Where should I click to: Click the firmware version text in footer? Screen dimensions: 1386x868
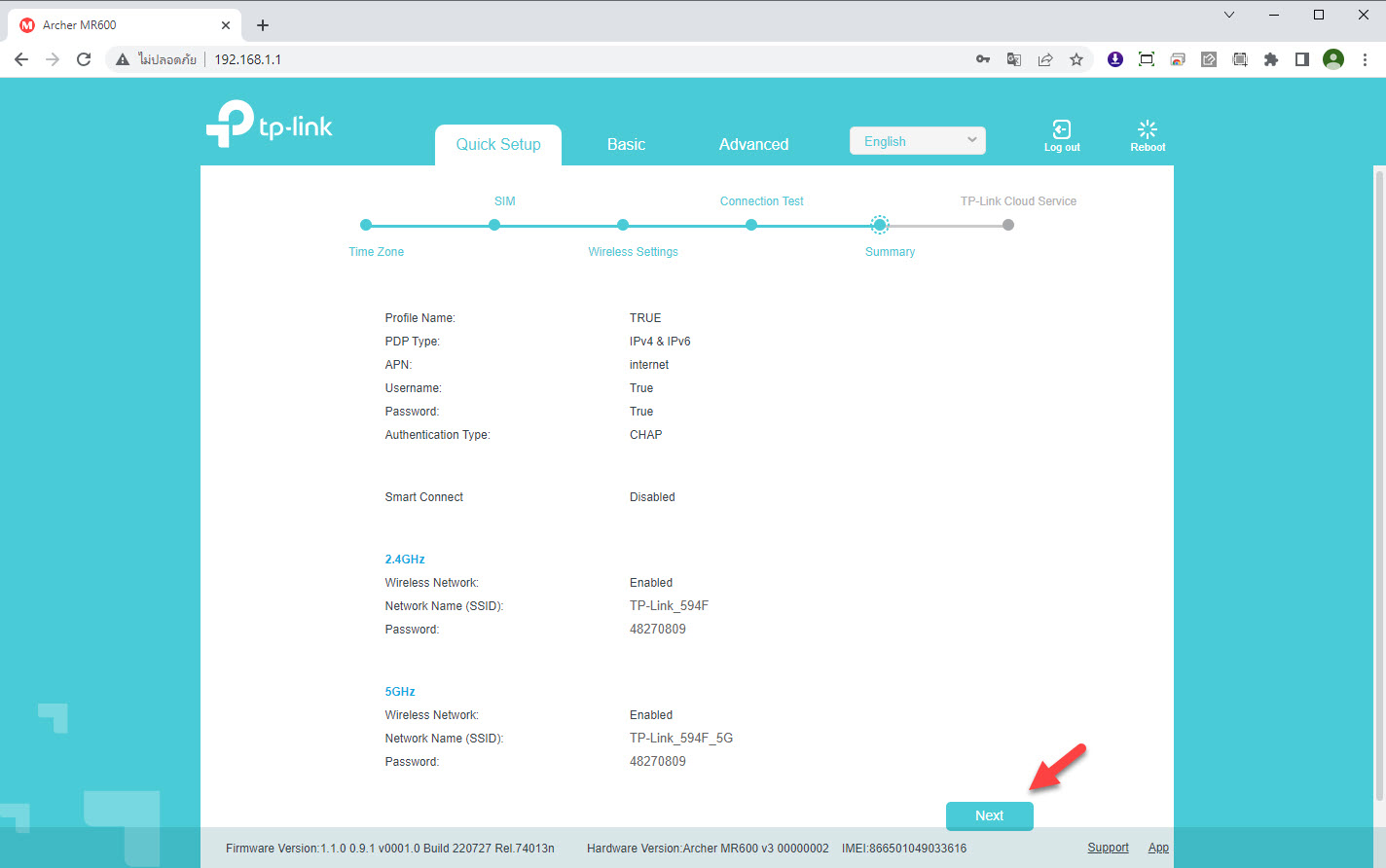(x=390, y=849)
